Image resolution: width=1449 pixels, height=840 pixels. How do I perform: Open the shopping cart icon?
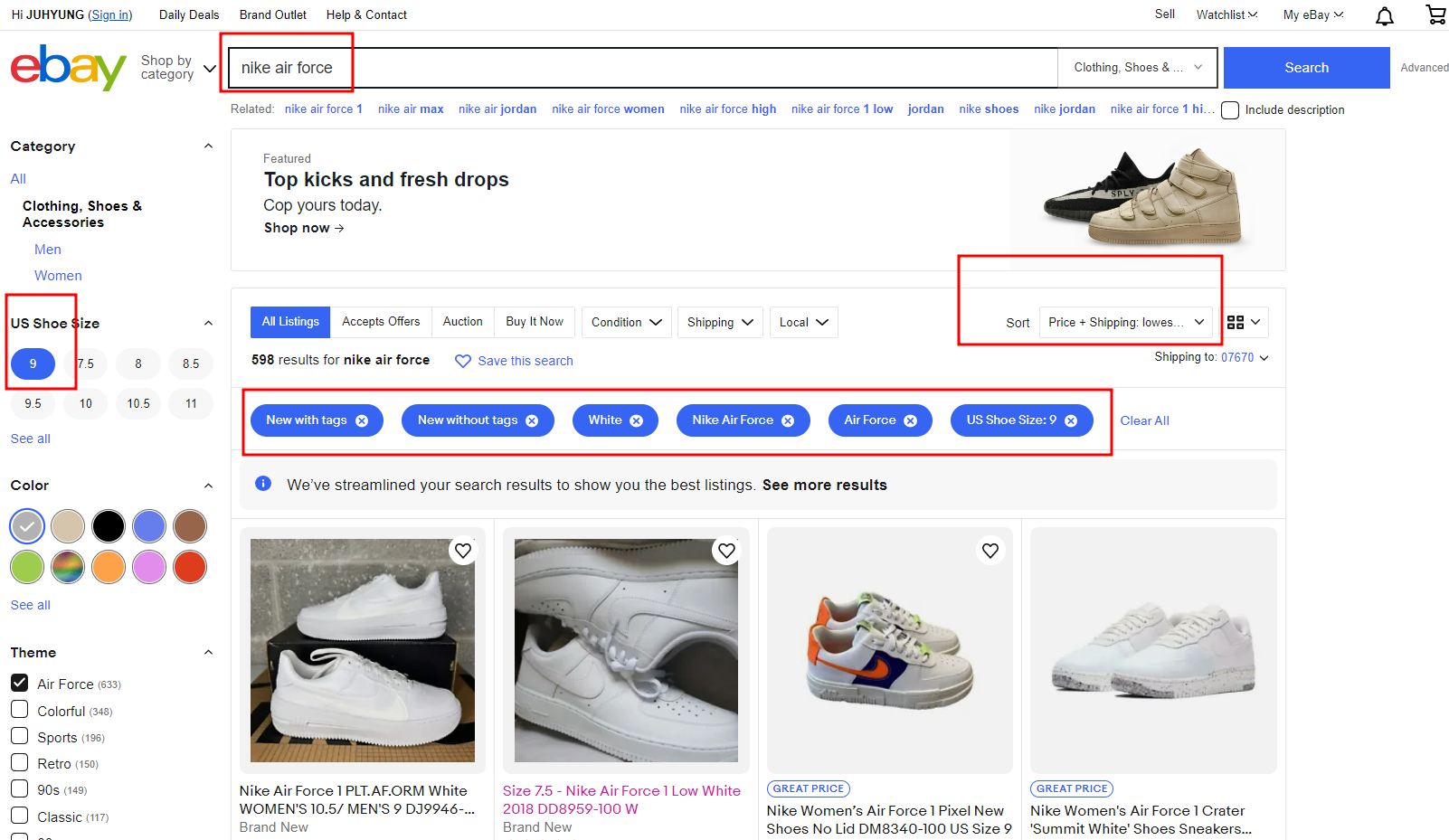click(x=1435, y=14)
